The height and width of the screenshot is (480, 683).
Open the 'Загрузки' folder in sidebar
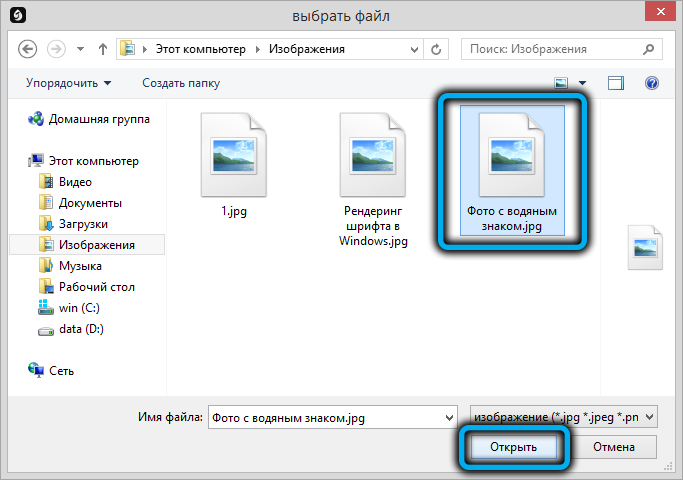coord(83,223)
